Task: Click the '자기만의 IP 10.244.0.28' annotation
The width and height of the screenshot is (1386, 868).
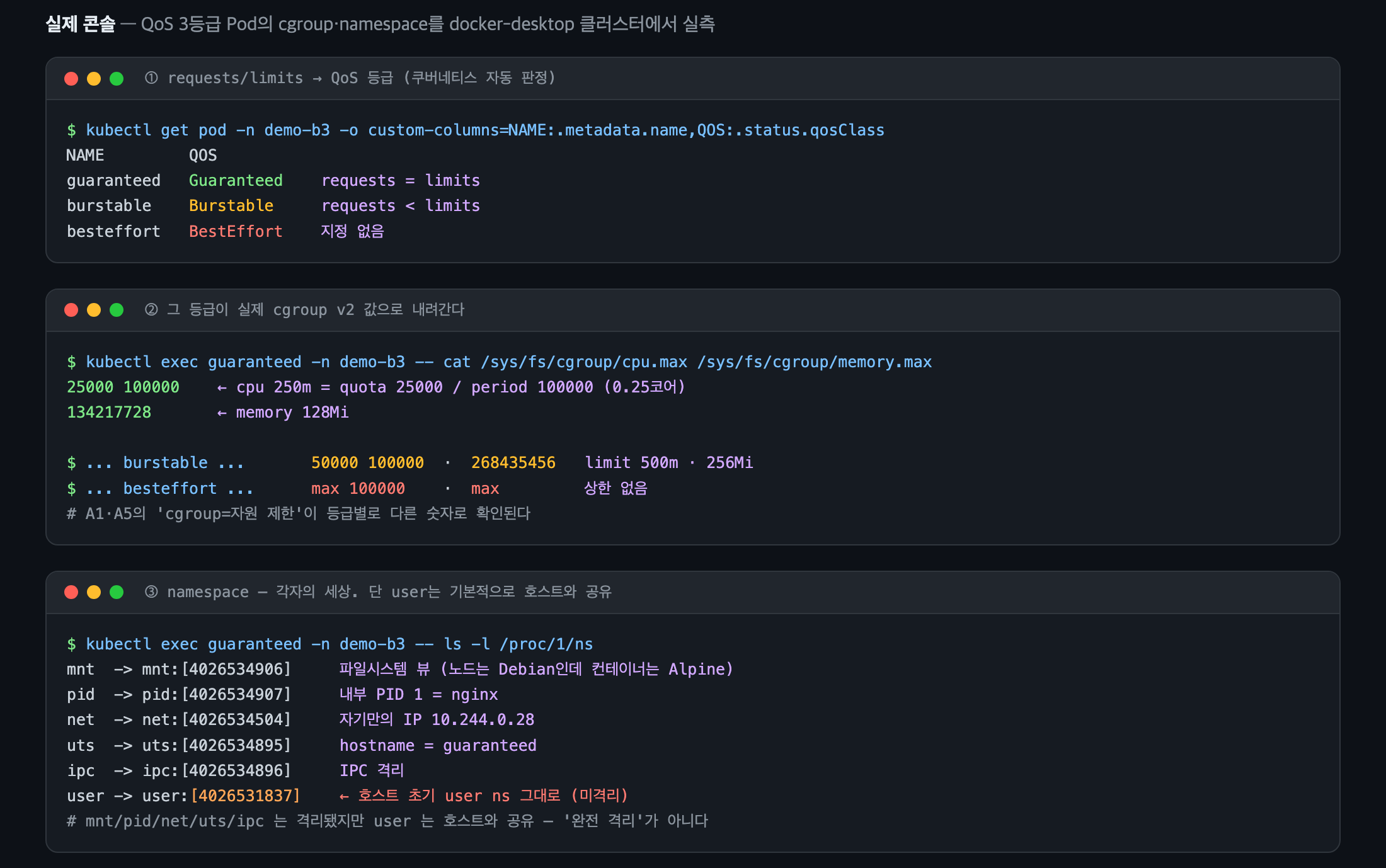Action: [x=437, y=720]
